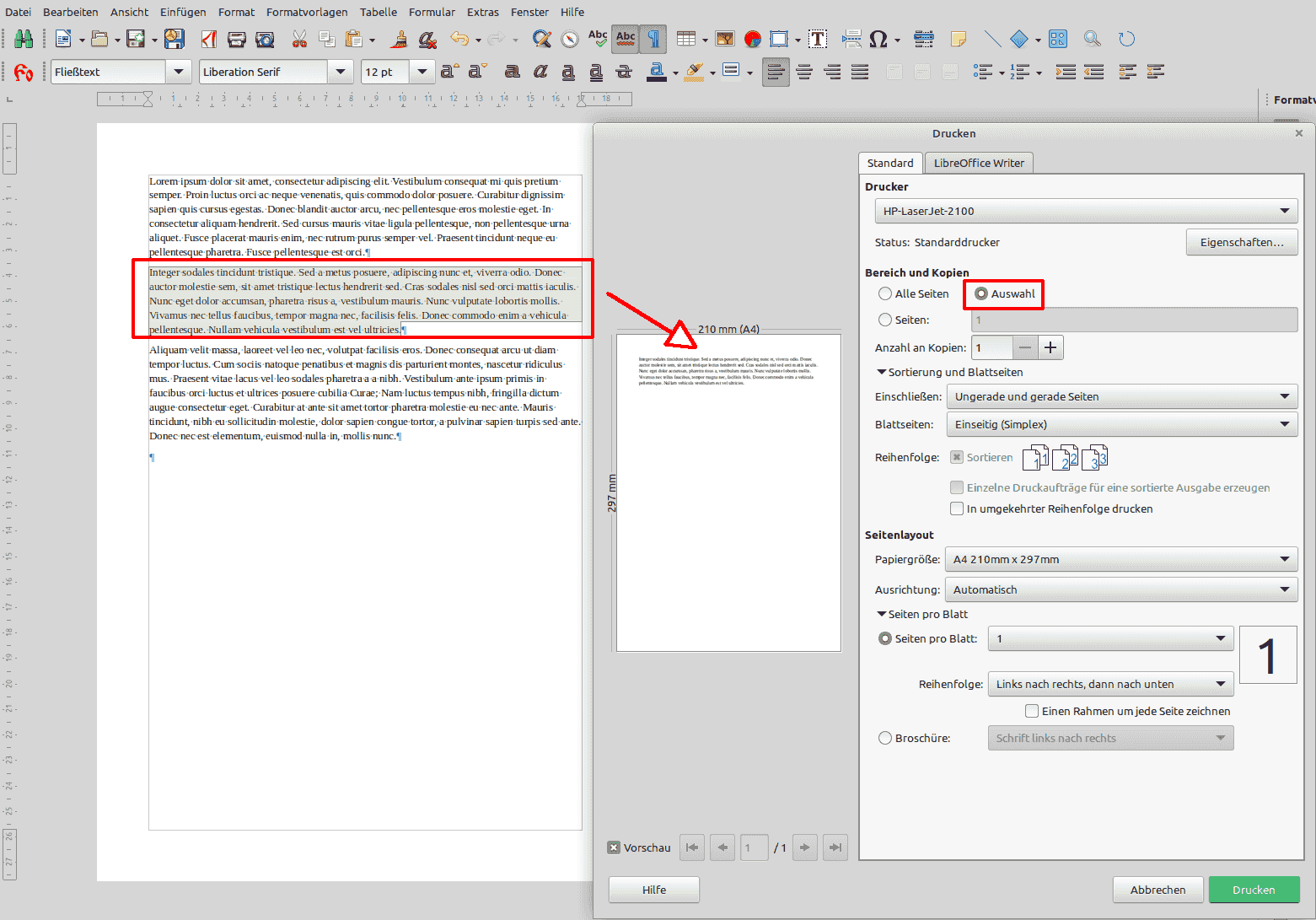Increase Anzahl an Kopien with plus button
Viewport: 1316px width, 920px height.
(1050, 347)
